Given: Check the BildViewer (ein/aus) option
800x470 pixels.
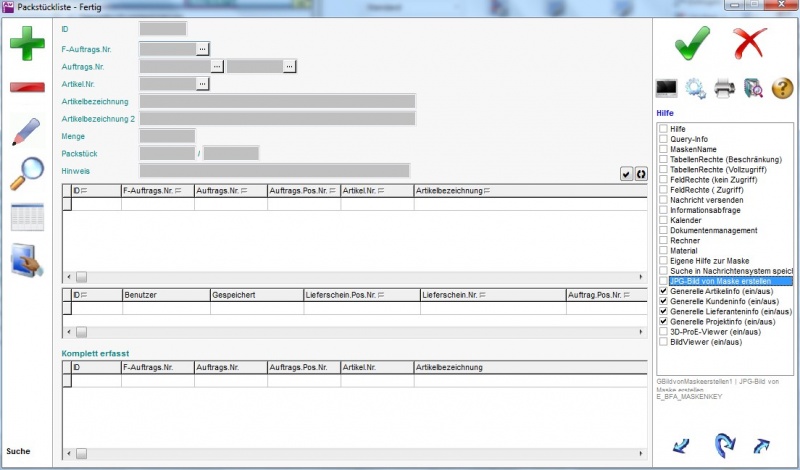Looking at the screenshot, I should point(662,341).
